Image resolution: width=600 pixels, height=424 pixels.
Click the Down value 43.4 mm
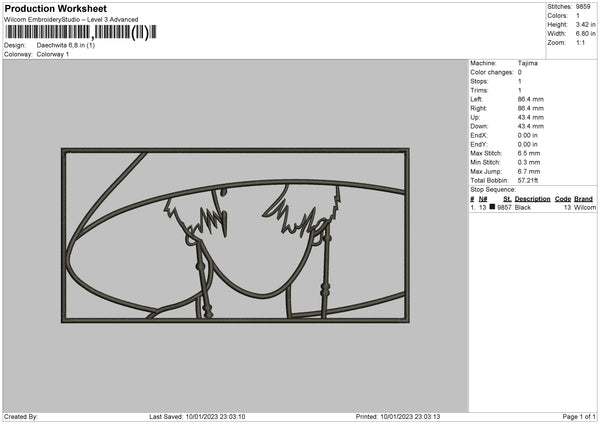(531, 126)
